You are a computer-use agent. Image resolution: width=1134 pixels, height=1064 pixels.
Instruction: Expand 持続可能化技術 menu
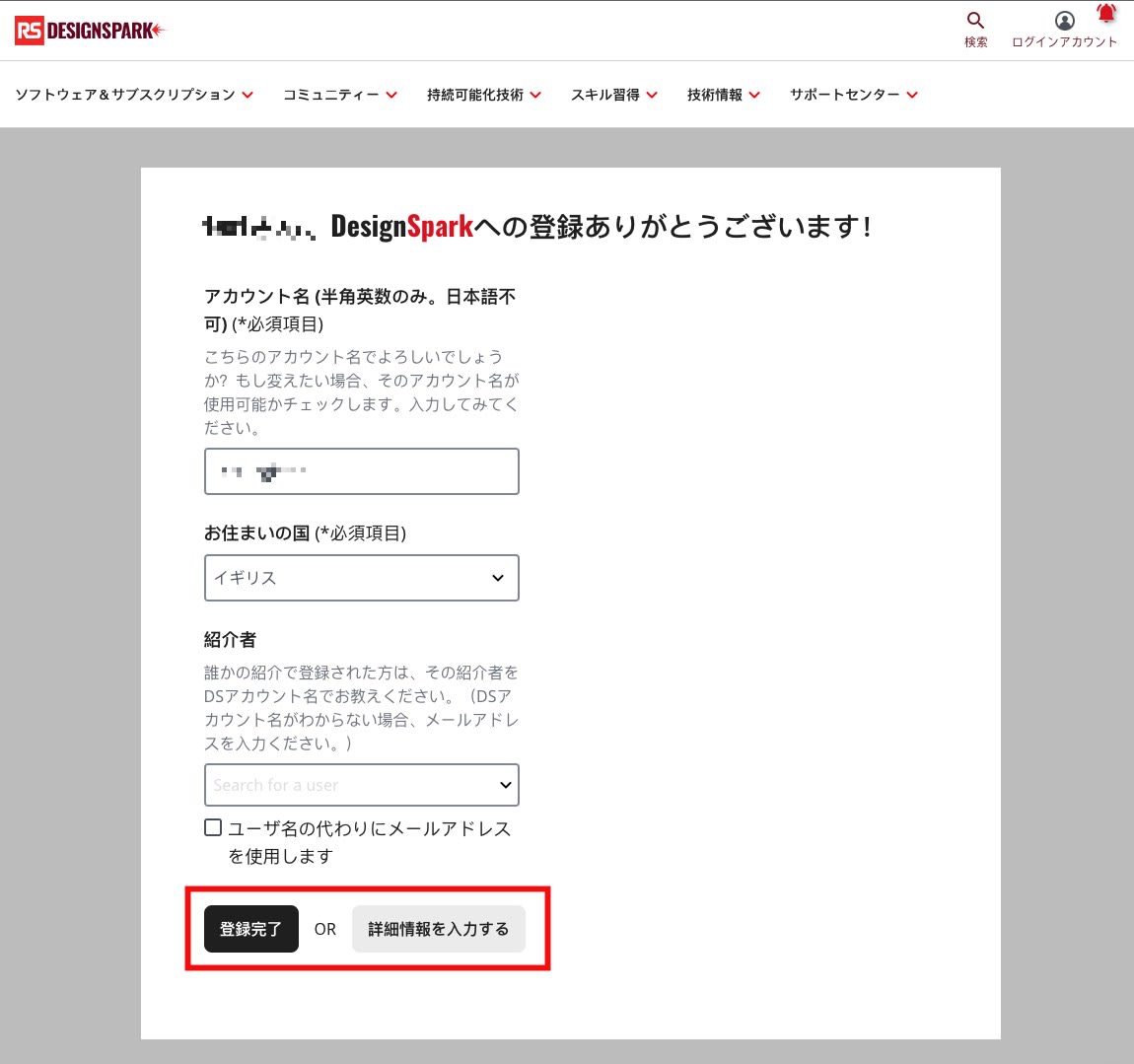(484, 95)
